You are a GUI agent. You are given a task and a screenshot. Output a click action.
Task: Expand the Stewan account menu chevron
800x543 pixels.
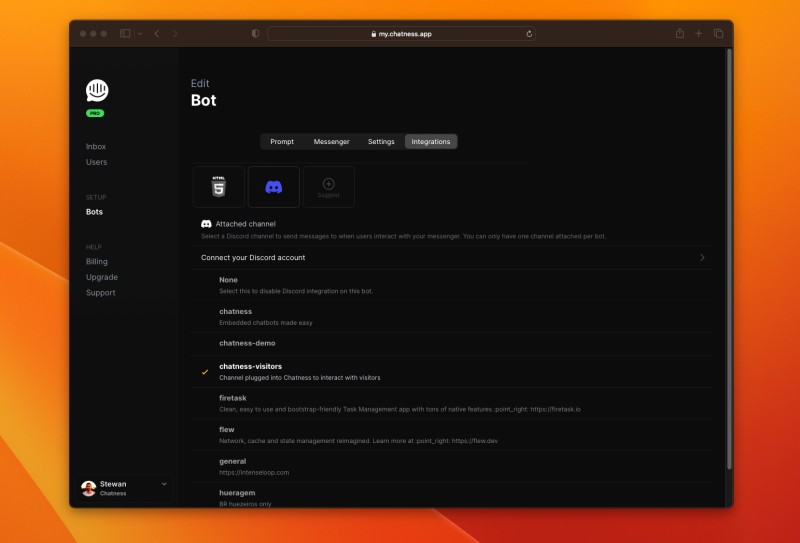click(x=164, y=484)
